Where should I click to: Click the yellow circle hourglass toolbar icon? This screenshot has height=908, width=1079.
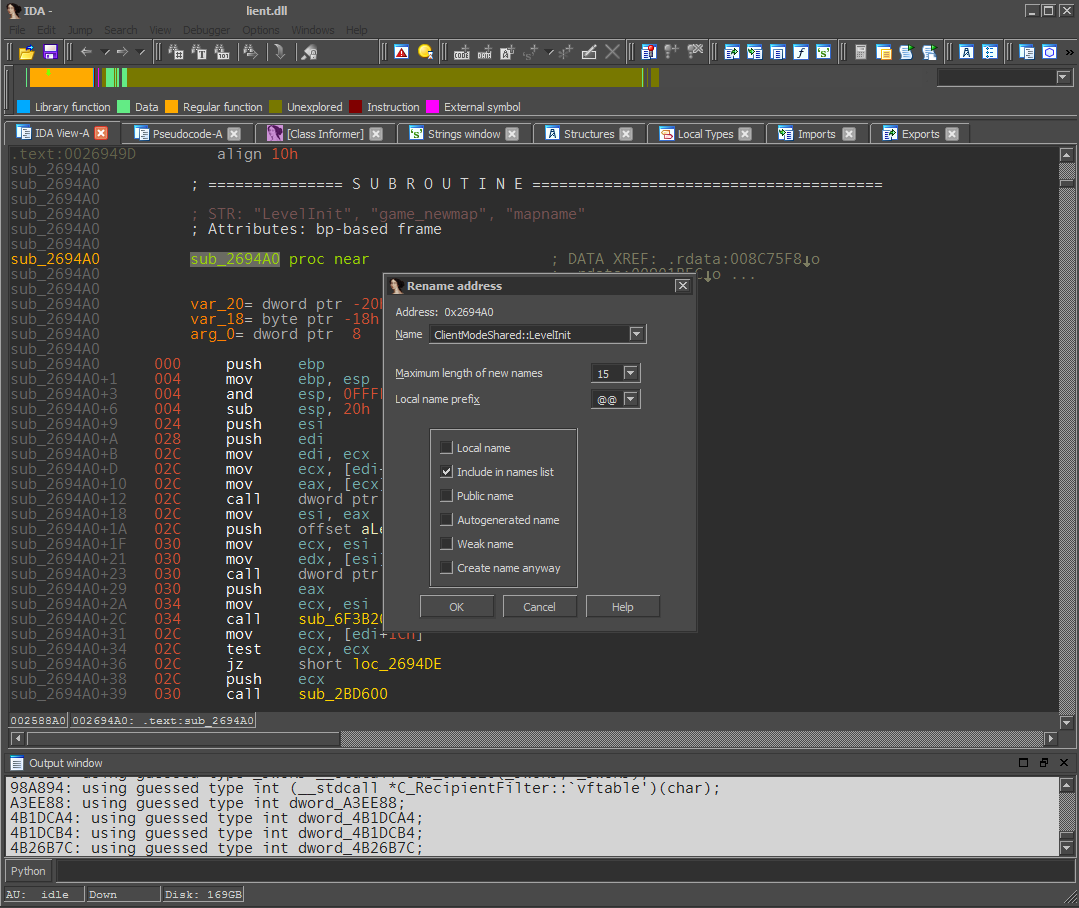coord(425,52)
